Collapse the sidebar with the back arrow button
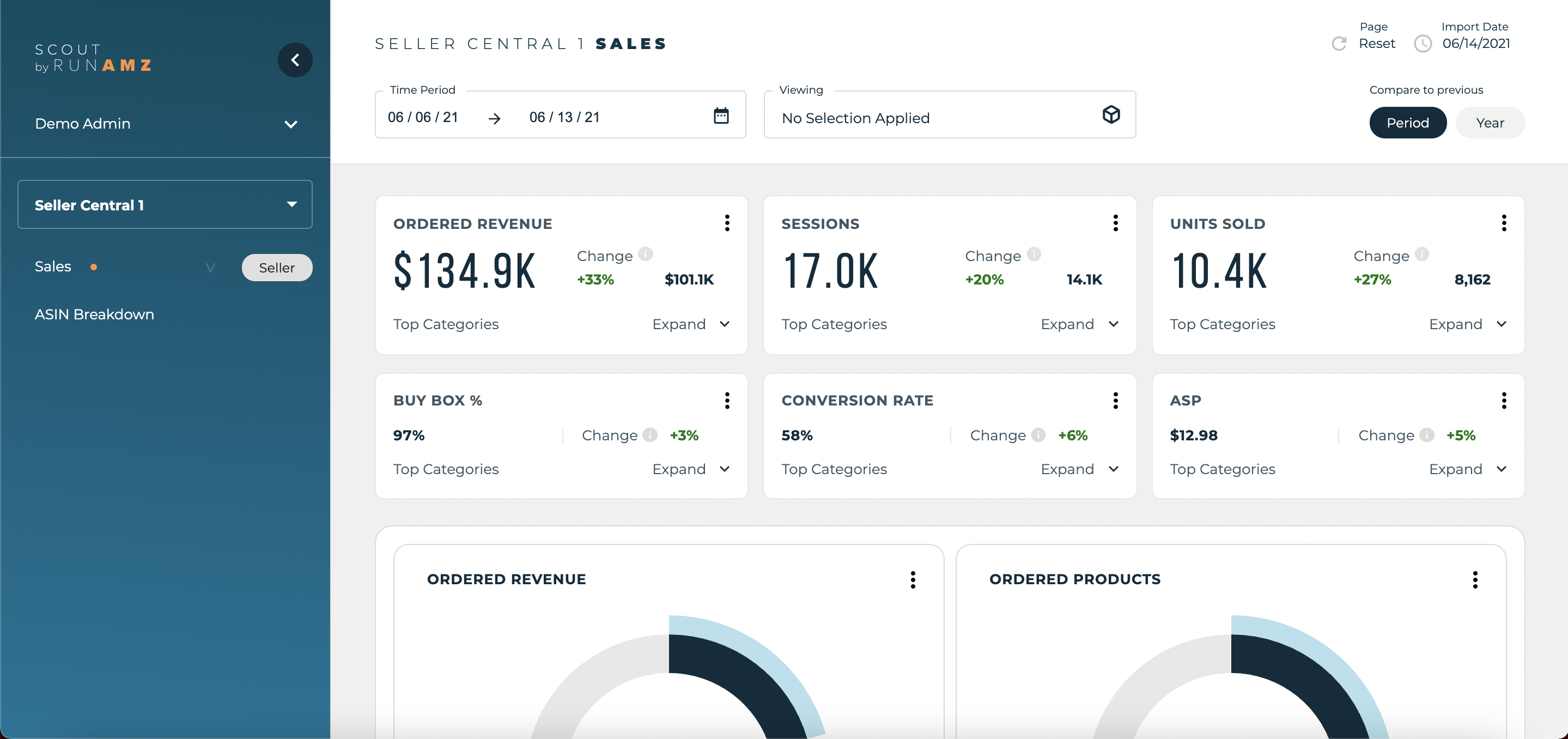 295,59
